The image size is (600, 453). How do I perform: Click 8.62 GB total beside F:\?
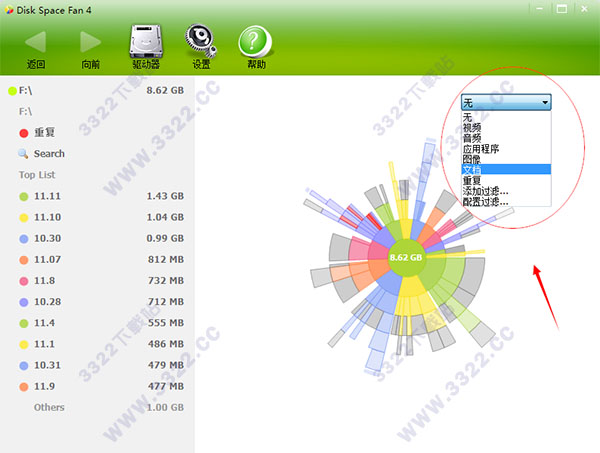(x=165, y=91)
